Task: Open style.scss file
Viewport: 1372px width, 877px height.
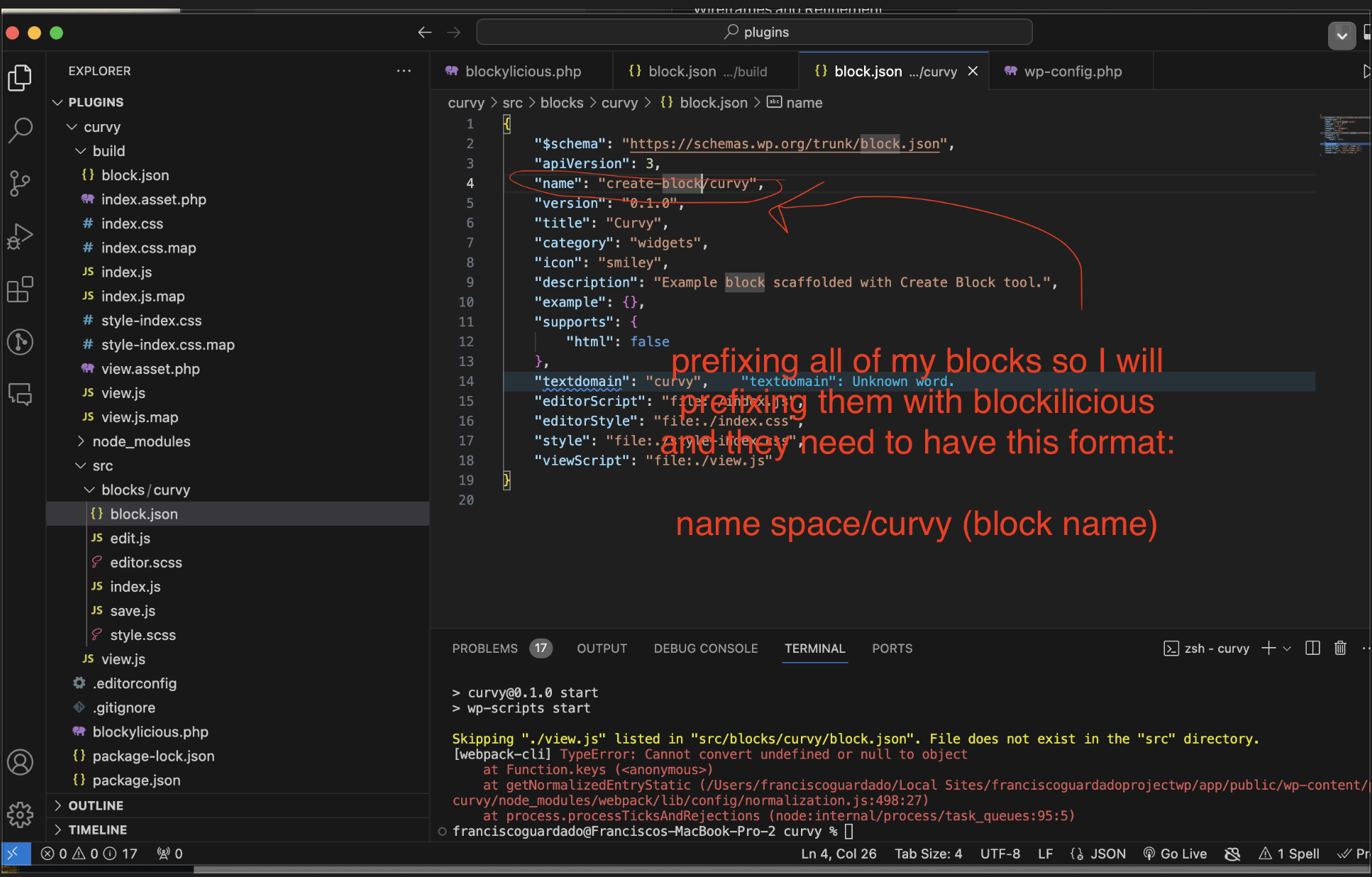Action: [143, 634]
